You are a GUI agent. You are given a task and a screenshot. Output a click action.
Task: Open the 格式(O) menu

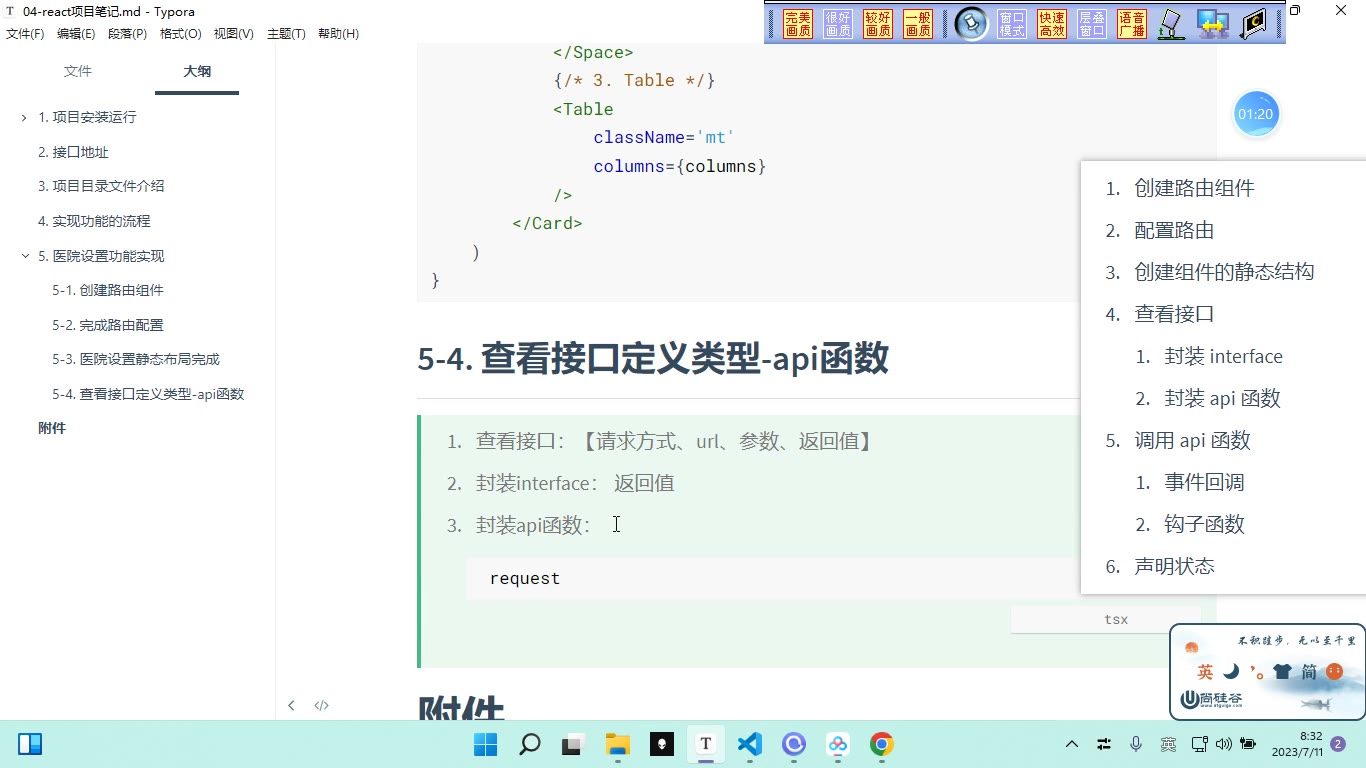click(181, 34)
